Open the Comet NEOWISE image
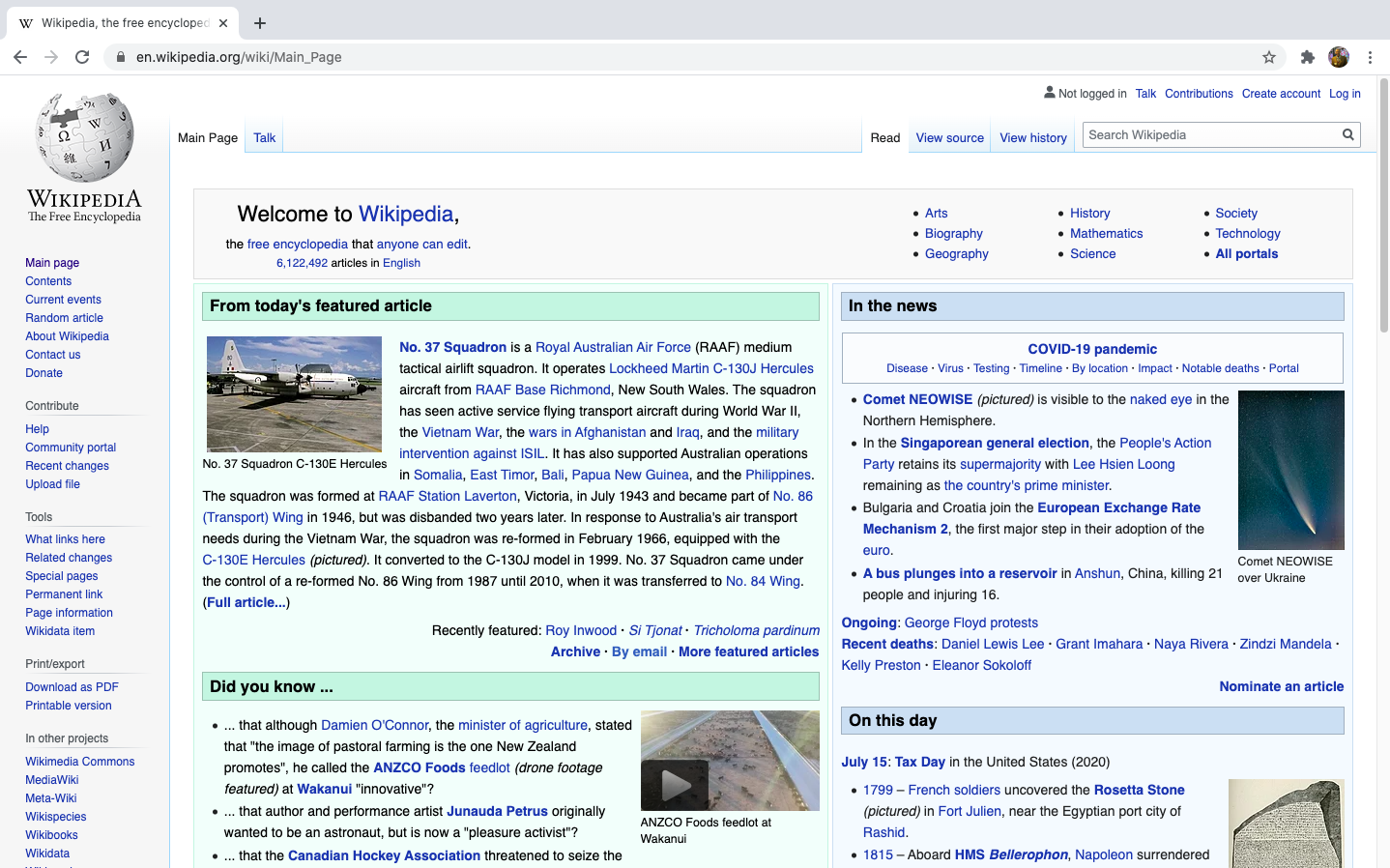Viewport: 1390px width, 868px height. 1290,470
